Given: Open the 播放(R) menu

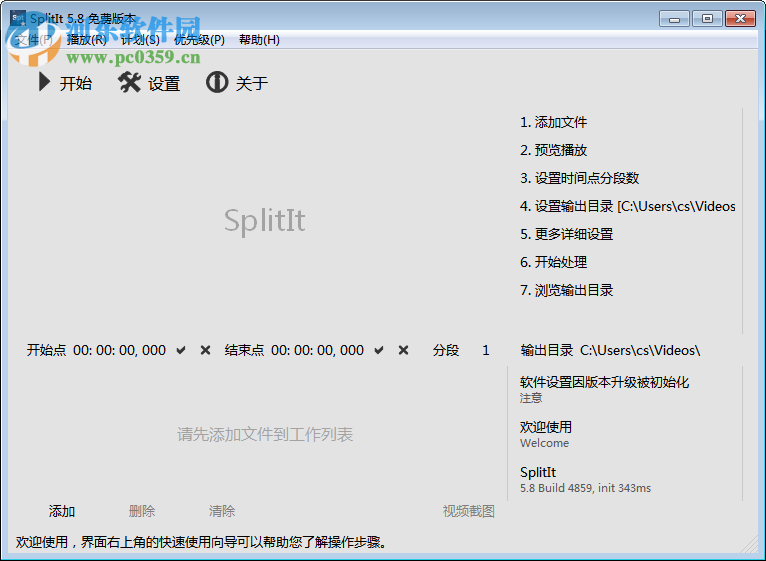Looking at the screenshot, I should point(86,40).
